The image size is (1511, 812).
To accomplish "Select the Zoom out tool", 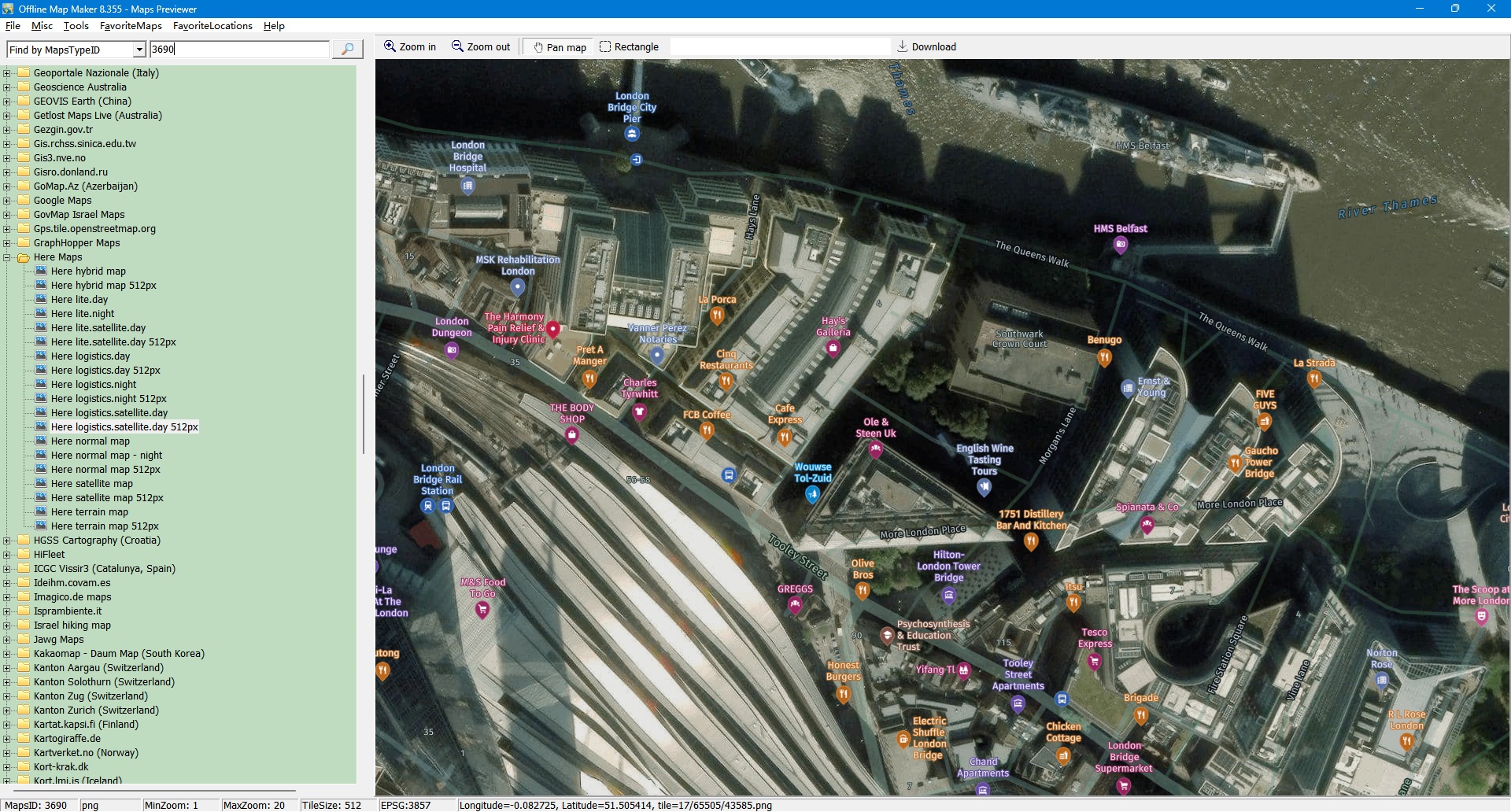I will [481, 47].
